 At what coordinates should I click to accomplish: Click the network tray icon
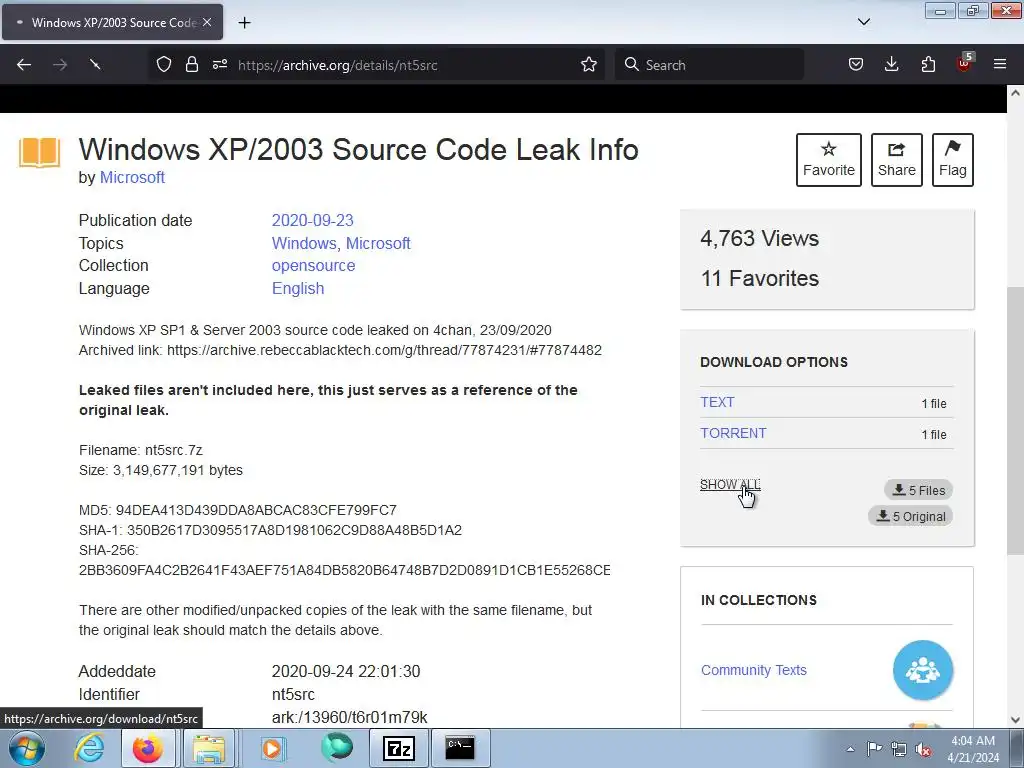click(x=899, y=749)
